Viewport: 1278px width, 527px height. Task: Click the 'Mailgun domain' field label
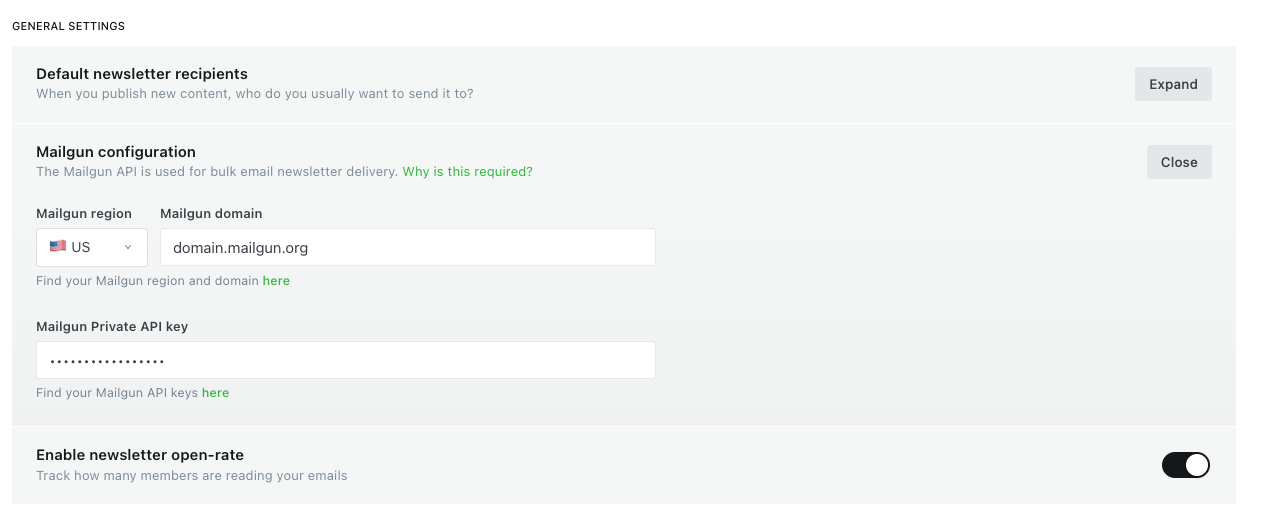pos(211,213)
